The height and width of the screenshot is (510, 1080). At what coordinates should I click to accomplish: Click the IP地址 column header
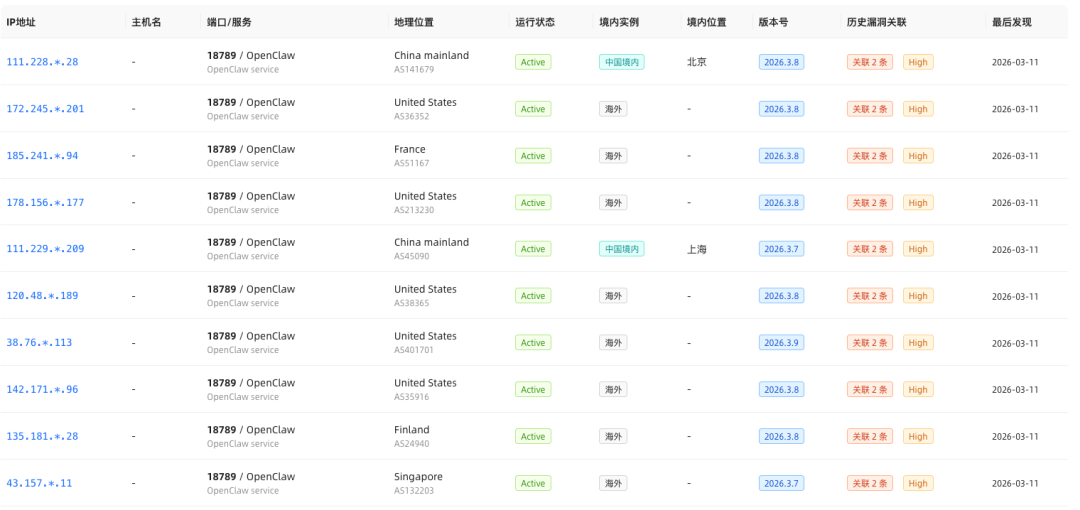(21, 21)
